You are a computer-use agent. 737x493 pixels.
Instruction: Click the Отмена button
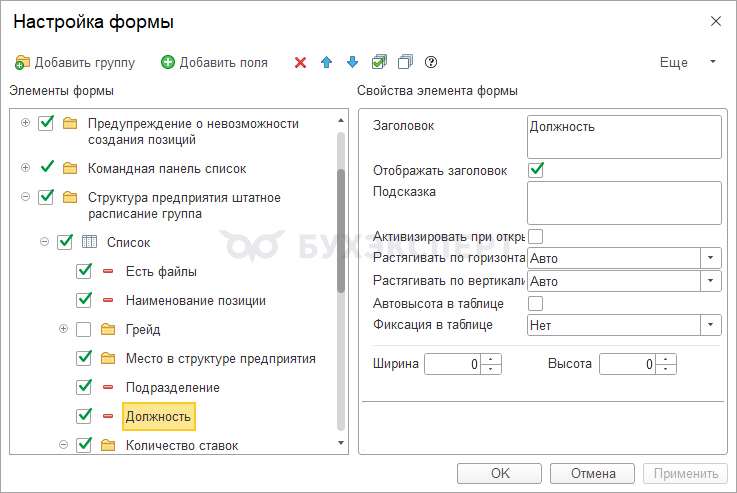click(594, 474)
